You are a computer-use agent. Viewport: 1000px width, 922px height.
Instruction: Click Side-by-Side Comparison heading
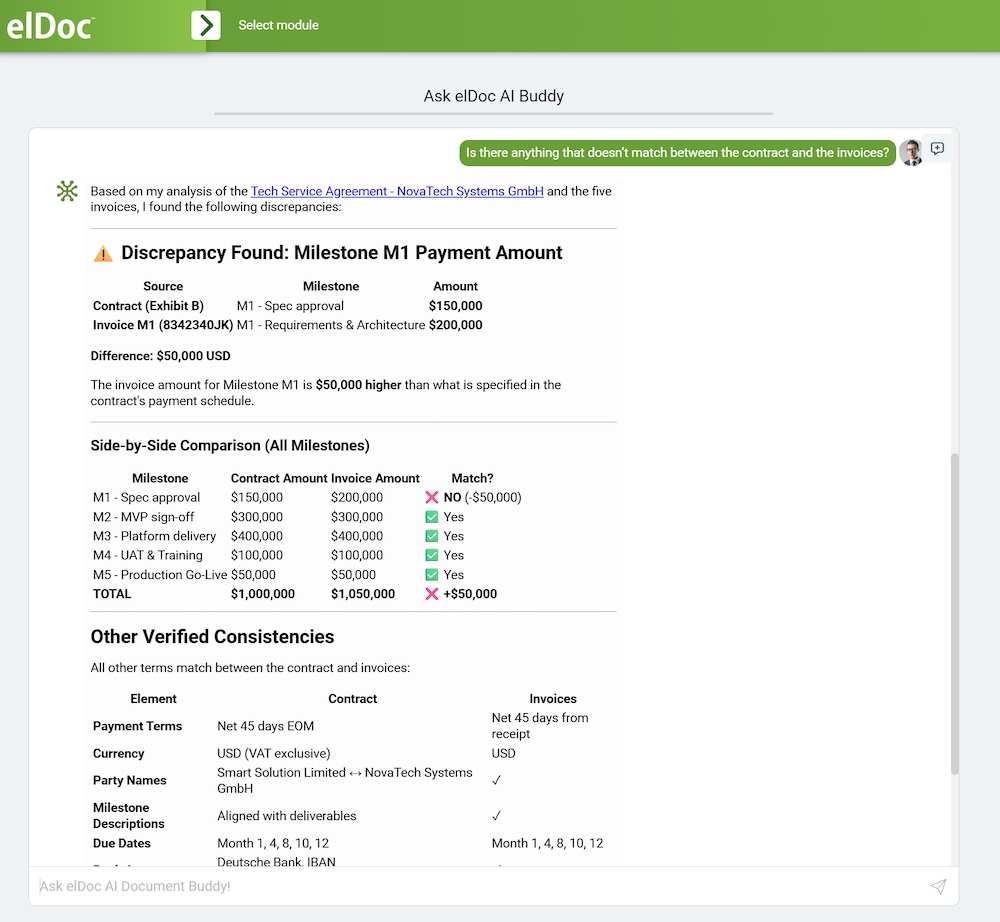click(230, 446)
